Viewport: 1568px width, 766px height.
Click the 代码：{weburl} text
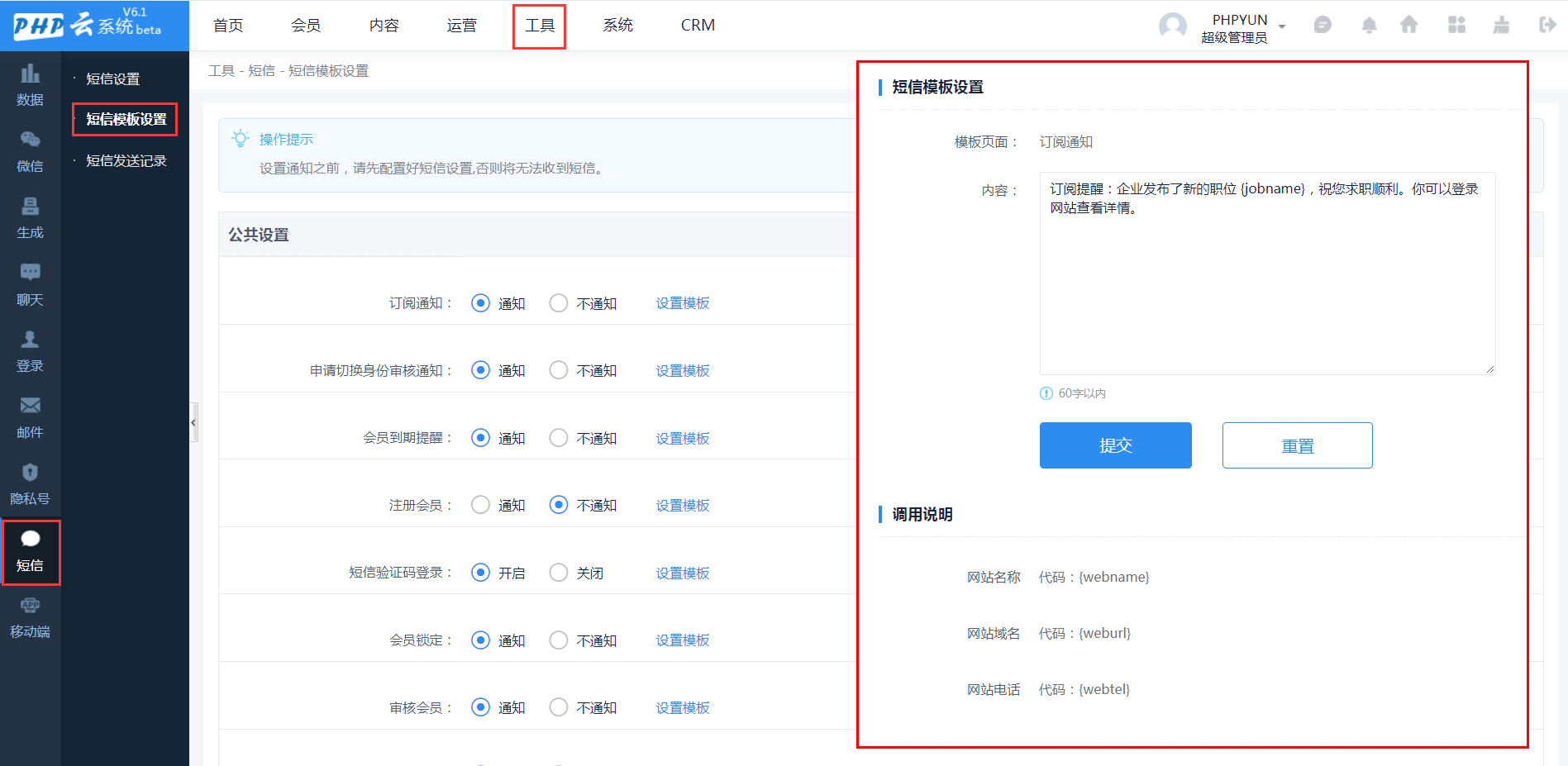(x=1085, y=633)
